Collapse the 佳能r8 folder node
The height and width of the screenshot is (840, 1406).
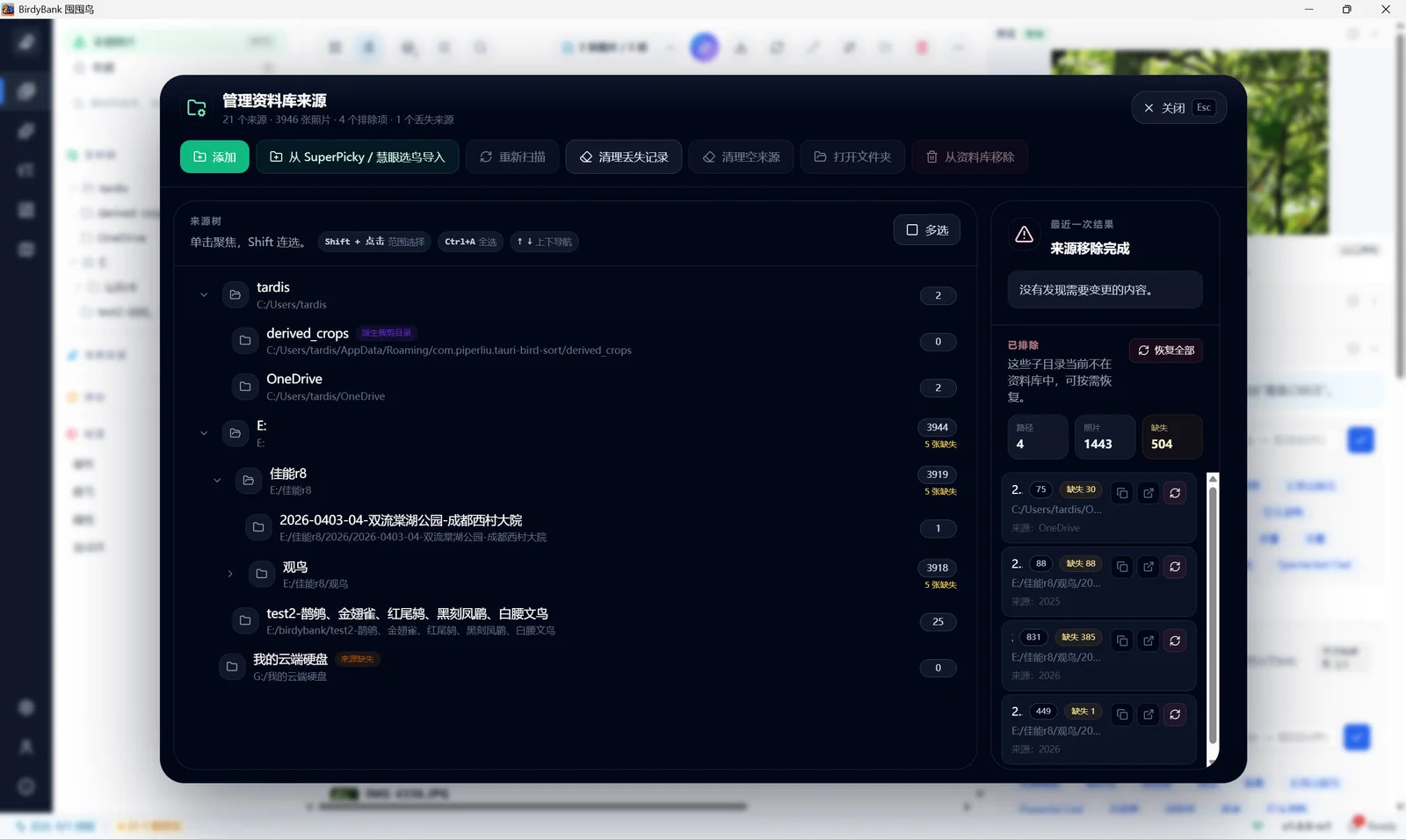click(x=217, y=481)
